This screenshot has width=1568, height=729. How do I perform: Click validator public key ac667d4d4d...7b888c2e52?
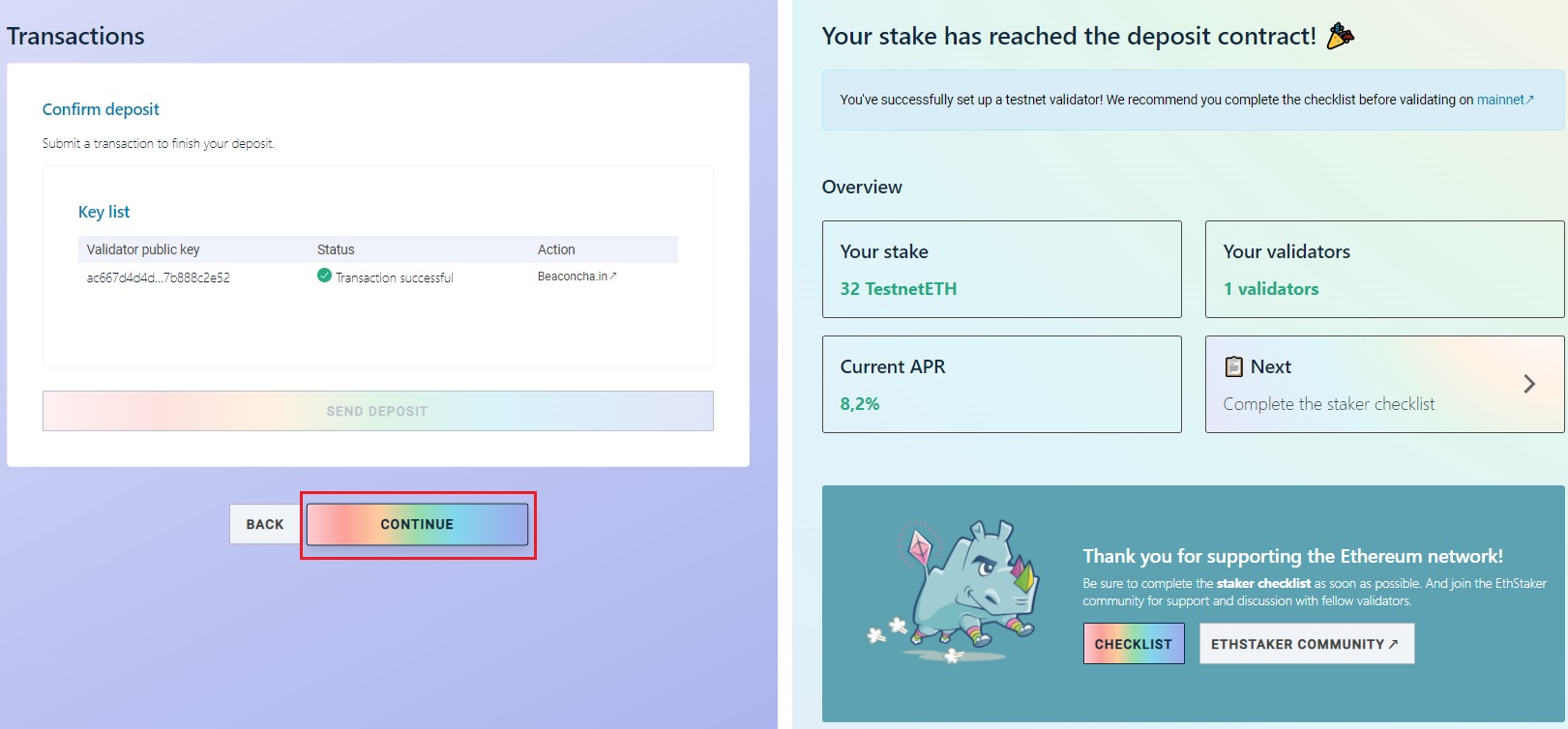point(159,277)
